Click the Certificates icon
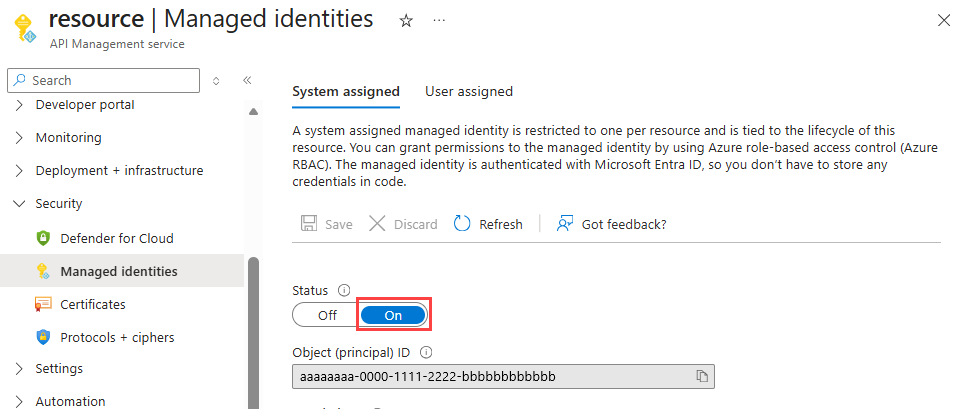The width and height of the screenshot is (956, 409). (x=43, y=304)
